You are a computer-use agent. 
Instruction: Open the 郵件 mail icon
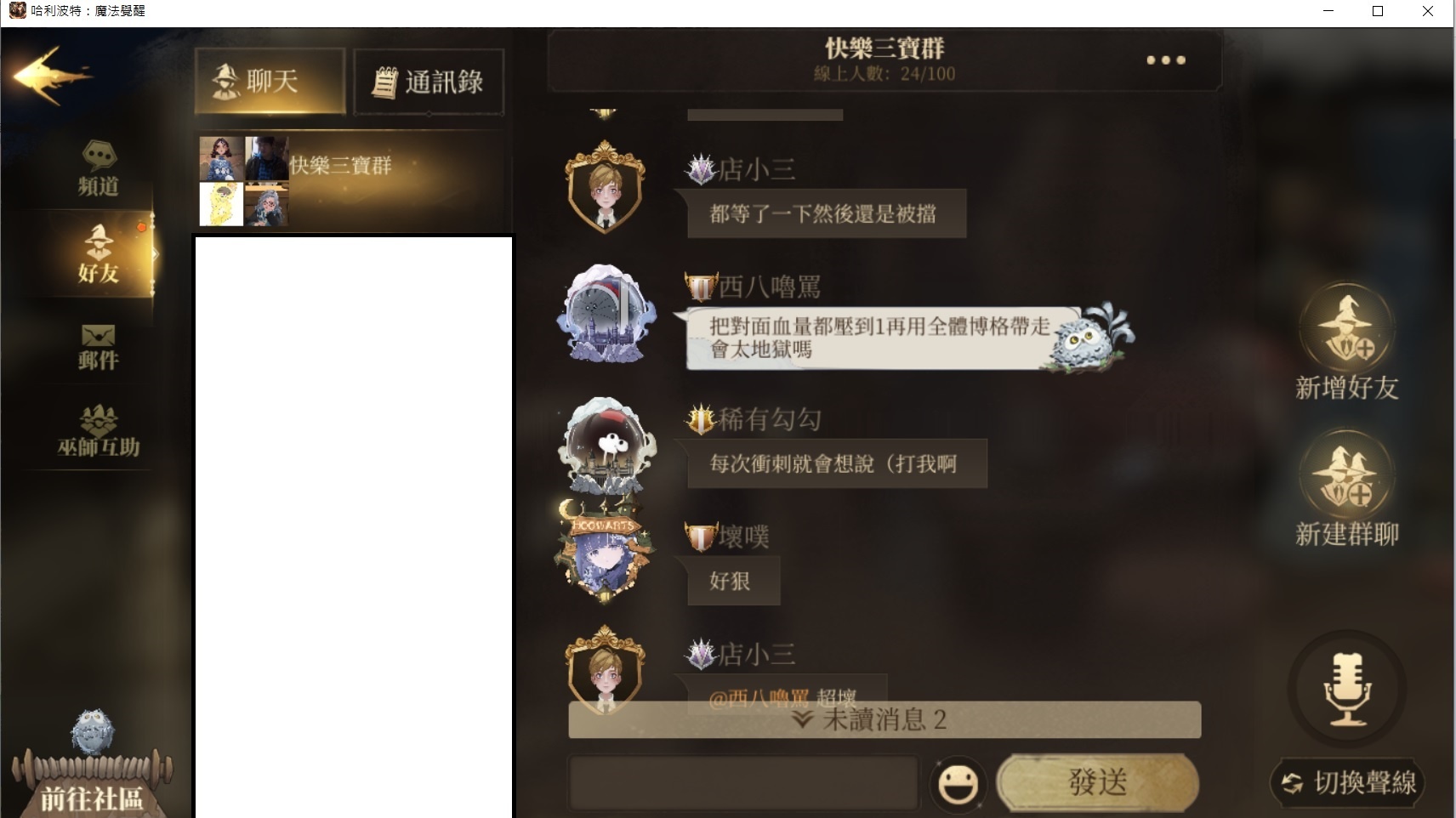98,346
